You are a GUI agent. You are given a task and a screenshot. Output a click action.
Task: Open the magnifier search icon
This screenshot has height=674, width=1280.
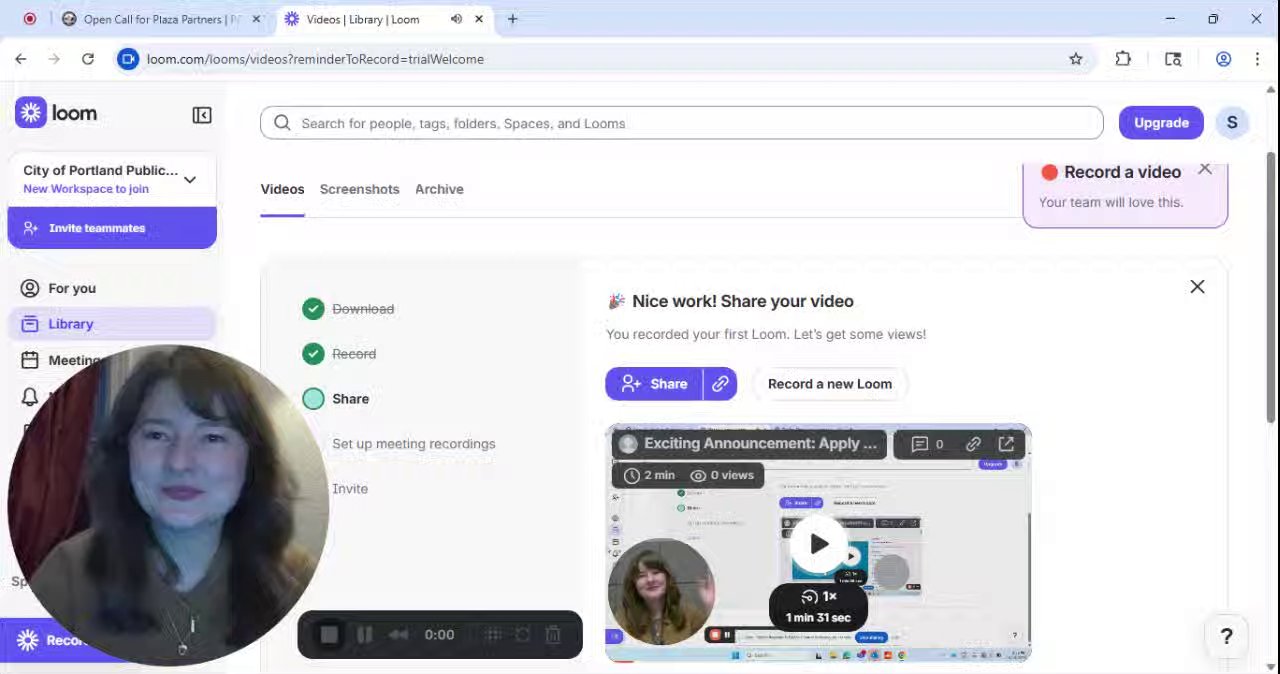coord(282,123)
